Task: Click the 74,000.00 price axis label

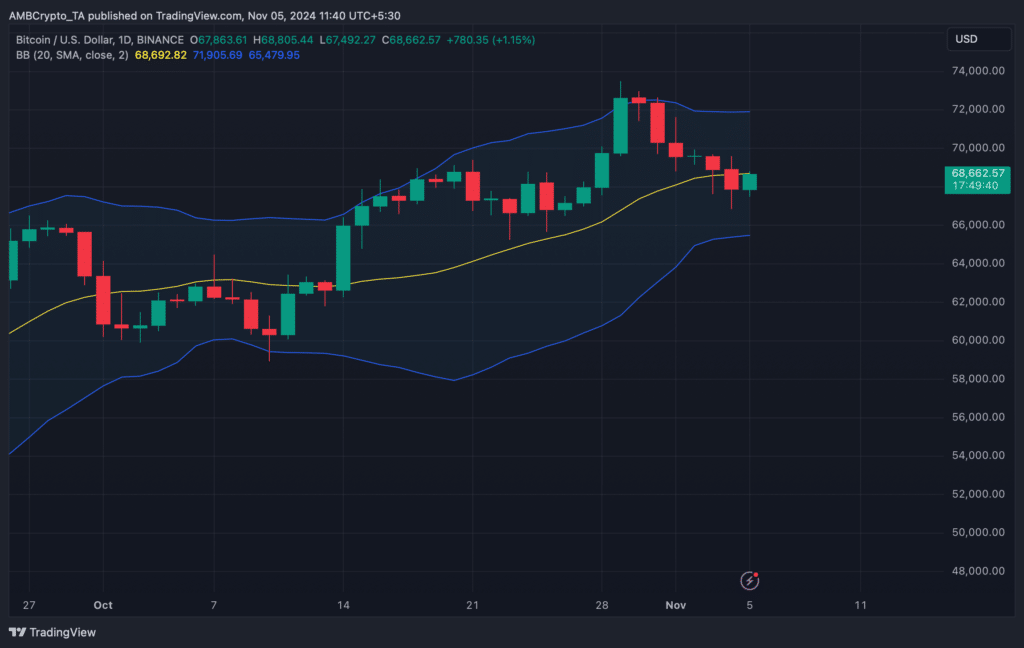Action: (978, 71)
